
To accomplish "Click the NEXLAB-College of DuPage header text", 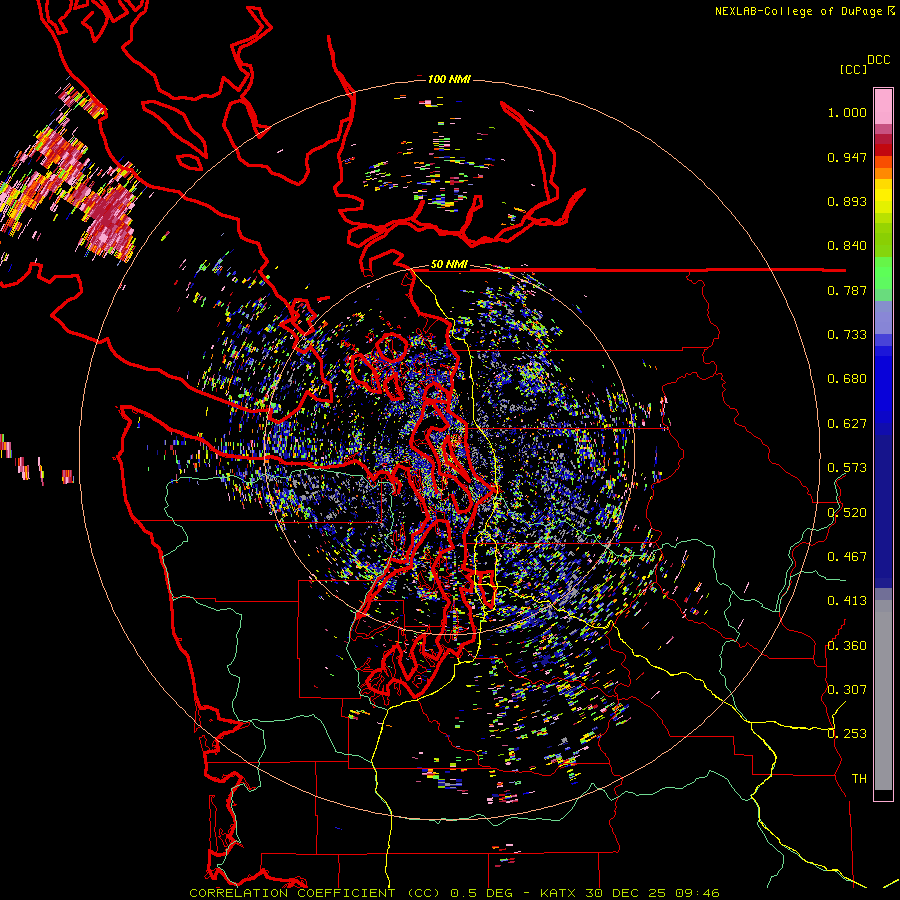I will pyautogui.click(x=798, y=11).
